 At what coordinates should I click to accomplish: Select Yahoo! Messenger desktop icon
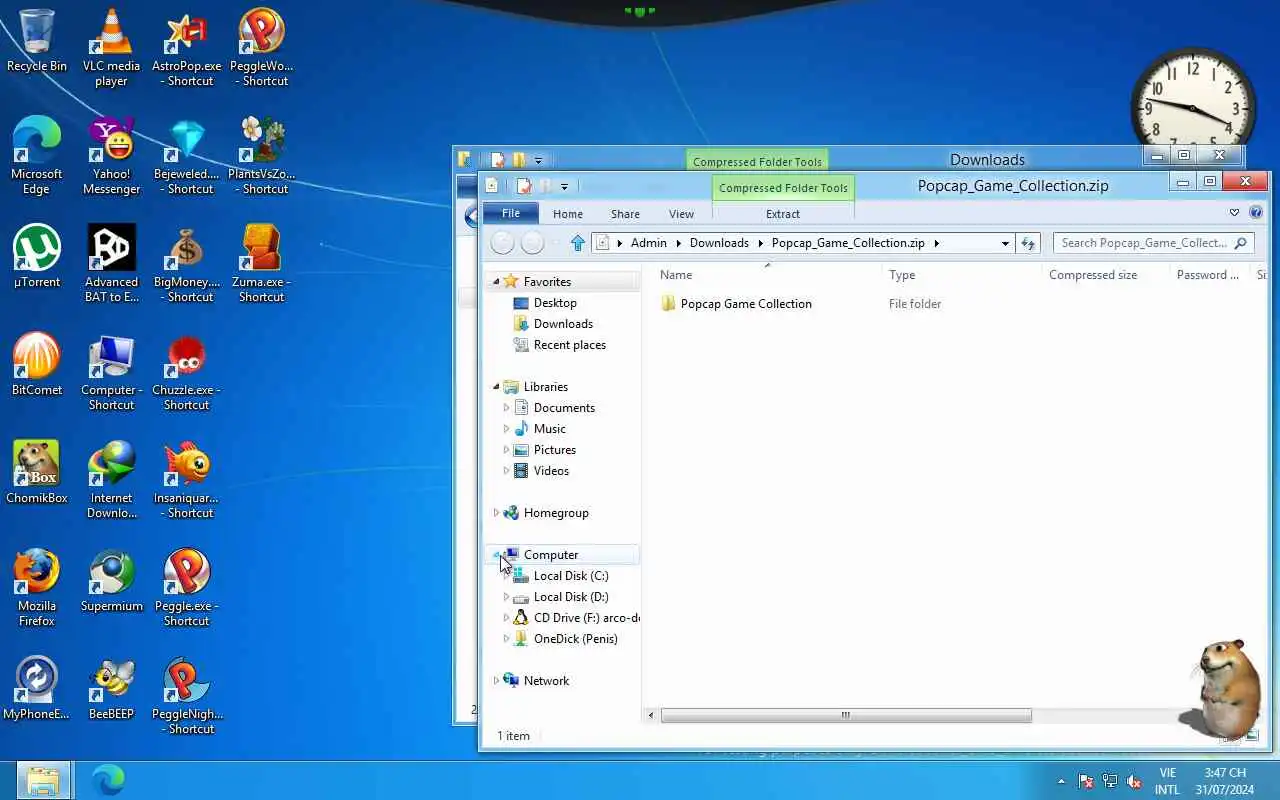111,156
